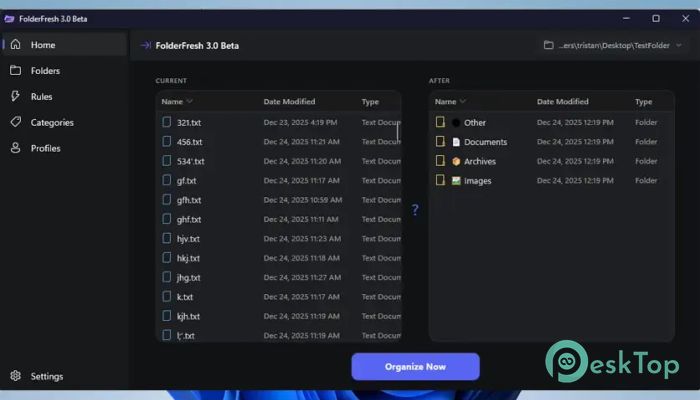The image size is (700, 400).
Task: Click the orange box icon of Archives folder
Action: (456, 161)
